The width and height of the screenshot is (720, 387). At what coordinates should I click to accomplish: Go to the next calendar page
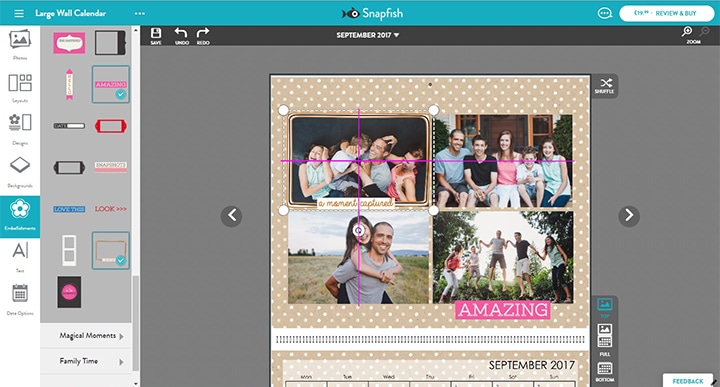pos(629,215)
